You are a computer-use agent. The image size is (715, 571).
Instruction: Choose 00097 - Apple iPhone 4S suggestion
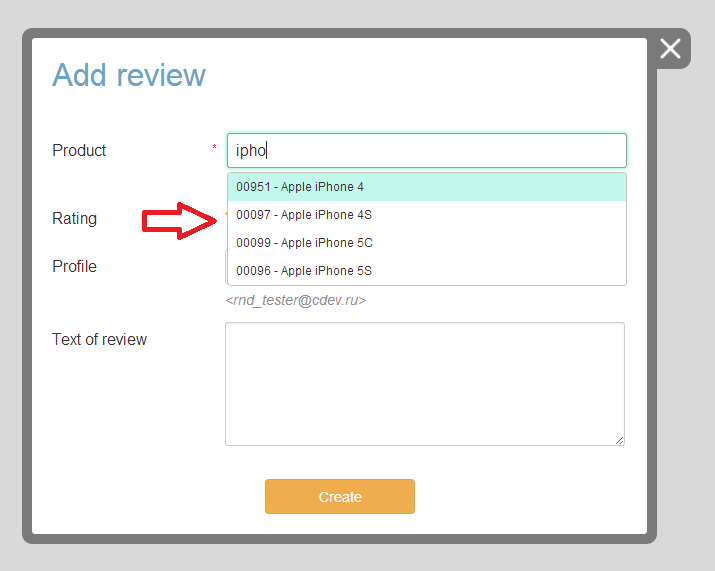coord(427,215)
